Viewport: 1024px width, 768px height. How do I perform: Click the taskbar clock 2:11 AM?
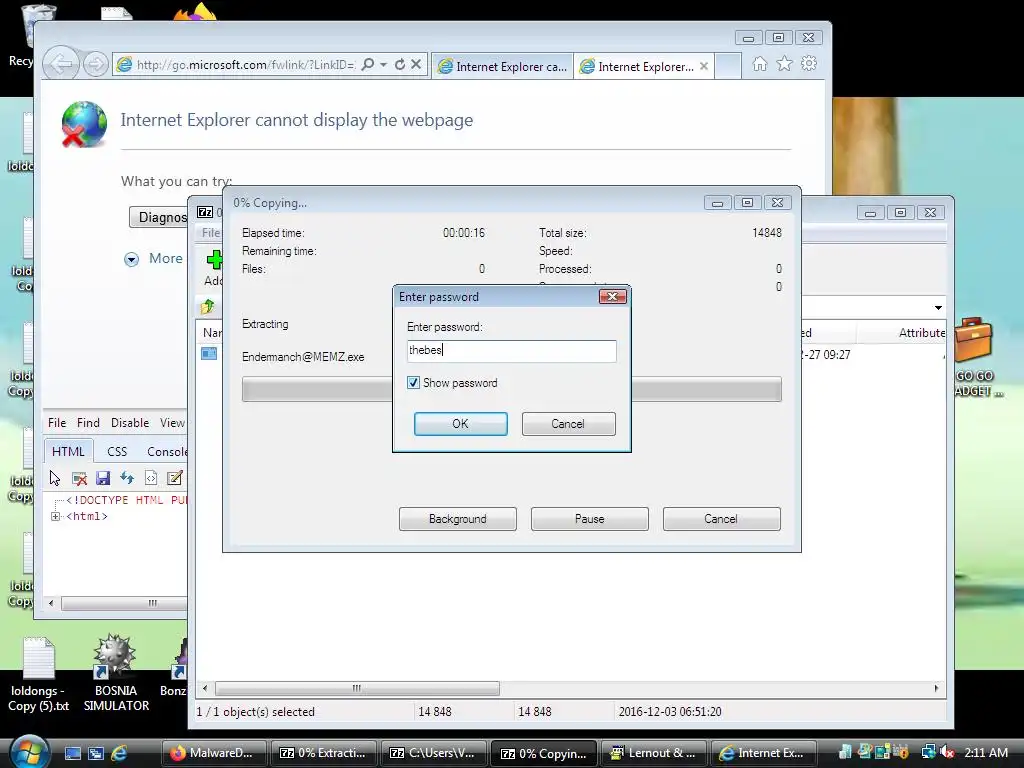(x=986, y=753)
